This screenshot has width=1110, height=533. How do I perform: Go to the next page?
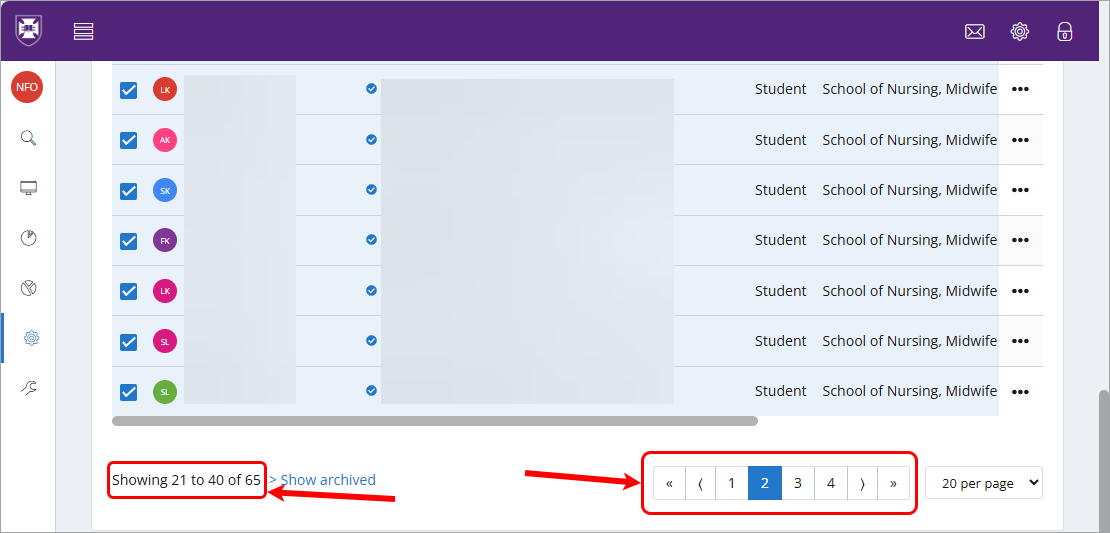(x=862, y=483)
